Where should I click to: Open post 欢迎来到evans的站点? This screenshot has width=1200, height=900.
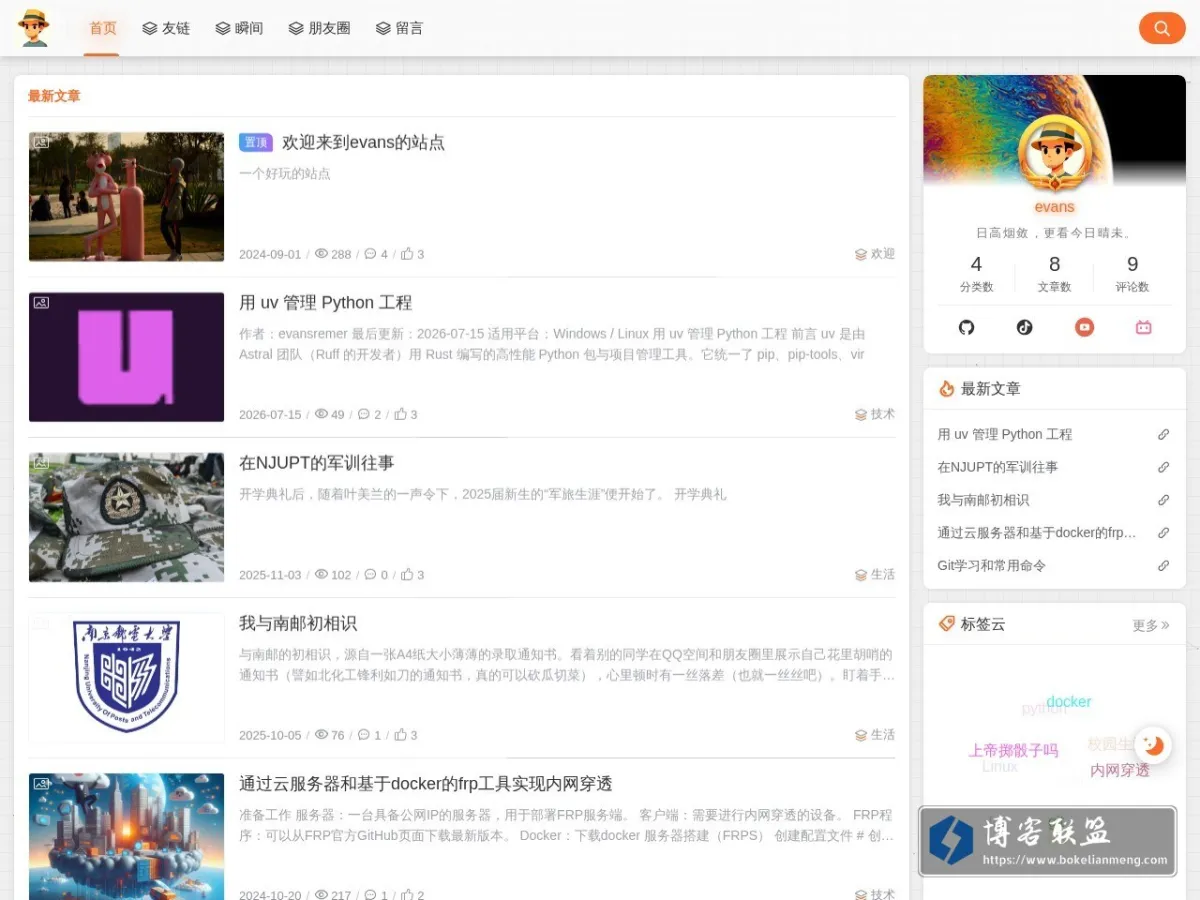click(363, 143)
